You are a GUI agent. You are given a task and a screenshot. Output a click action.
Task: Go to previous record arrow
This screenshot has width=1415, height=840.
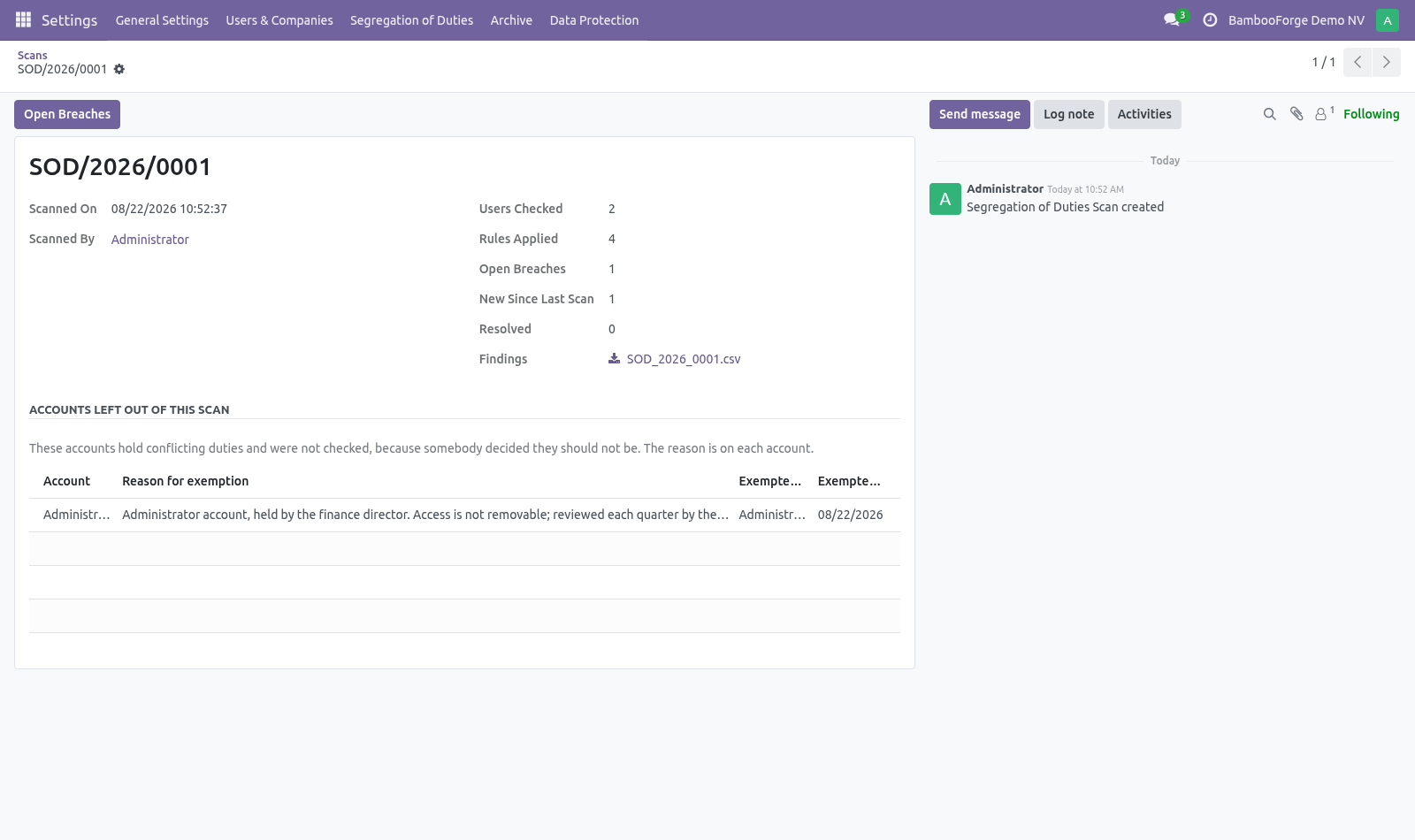tap(1358, 62)
